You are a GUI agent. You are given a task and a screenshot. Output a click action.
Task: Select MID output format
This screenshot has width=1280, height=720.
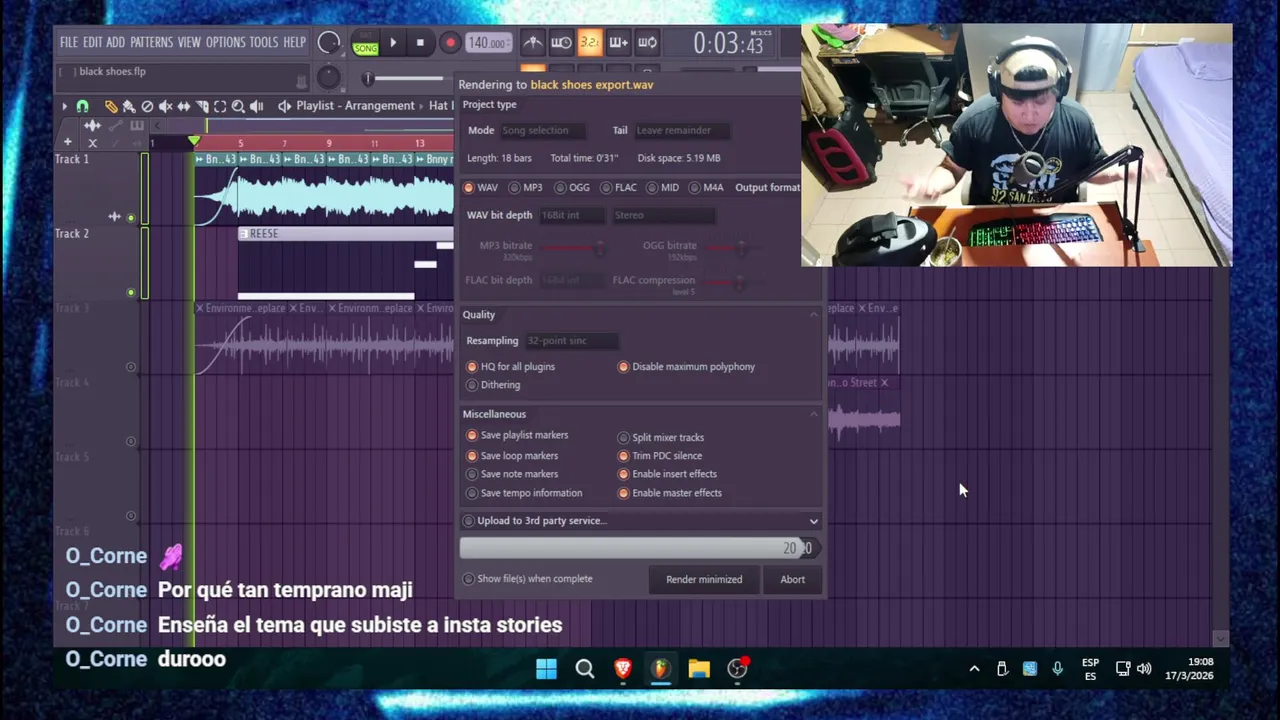663,188
